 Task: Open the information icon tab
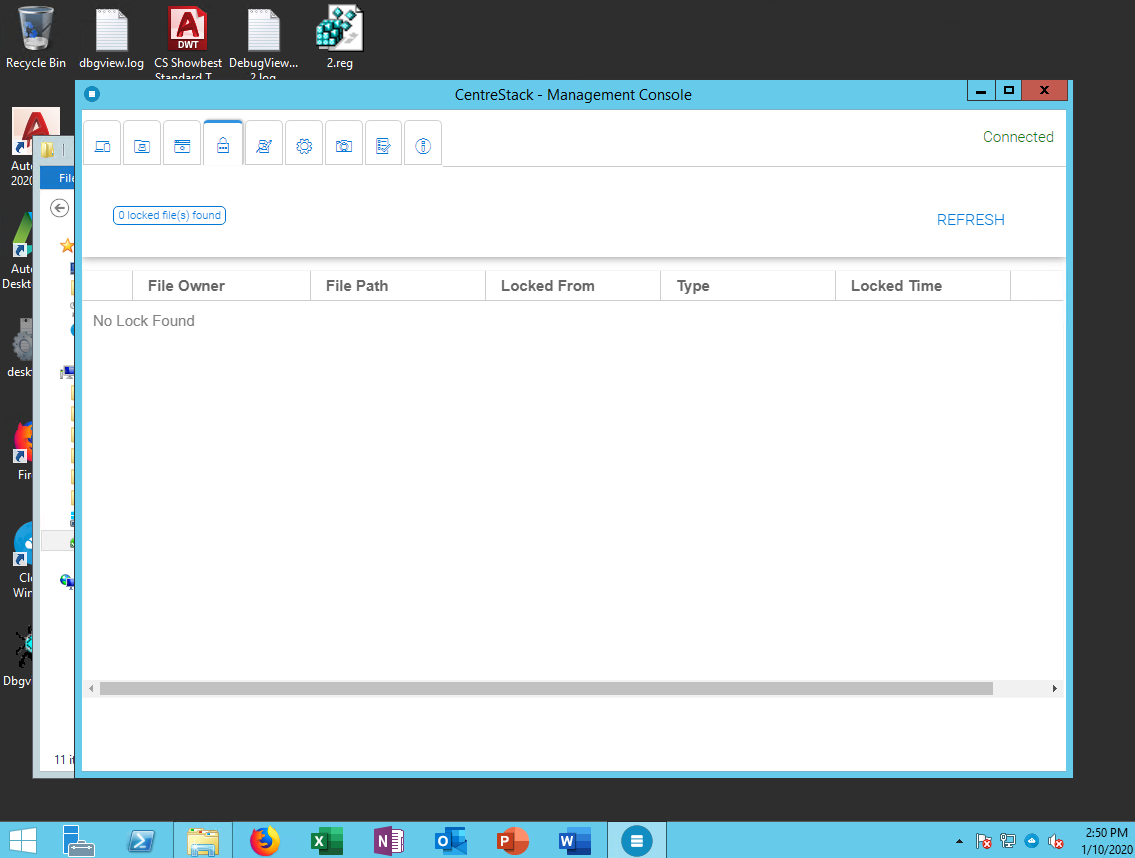point(423,144)
